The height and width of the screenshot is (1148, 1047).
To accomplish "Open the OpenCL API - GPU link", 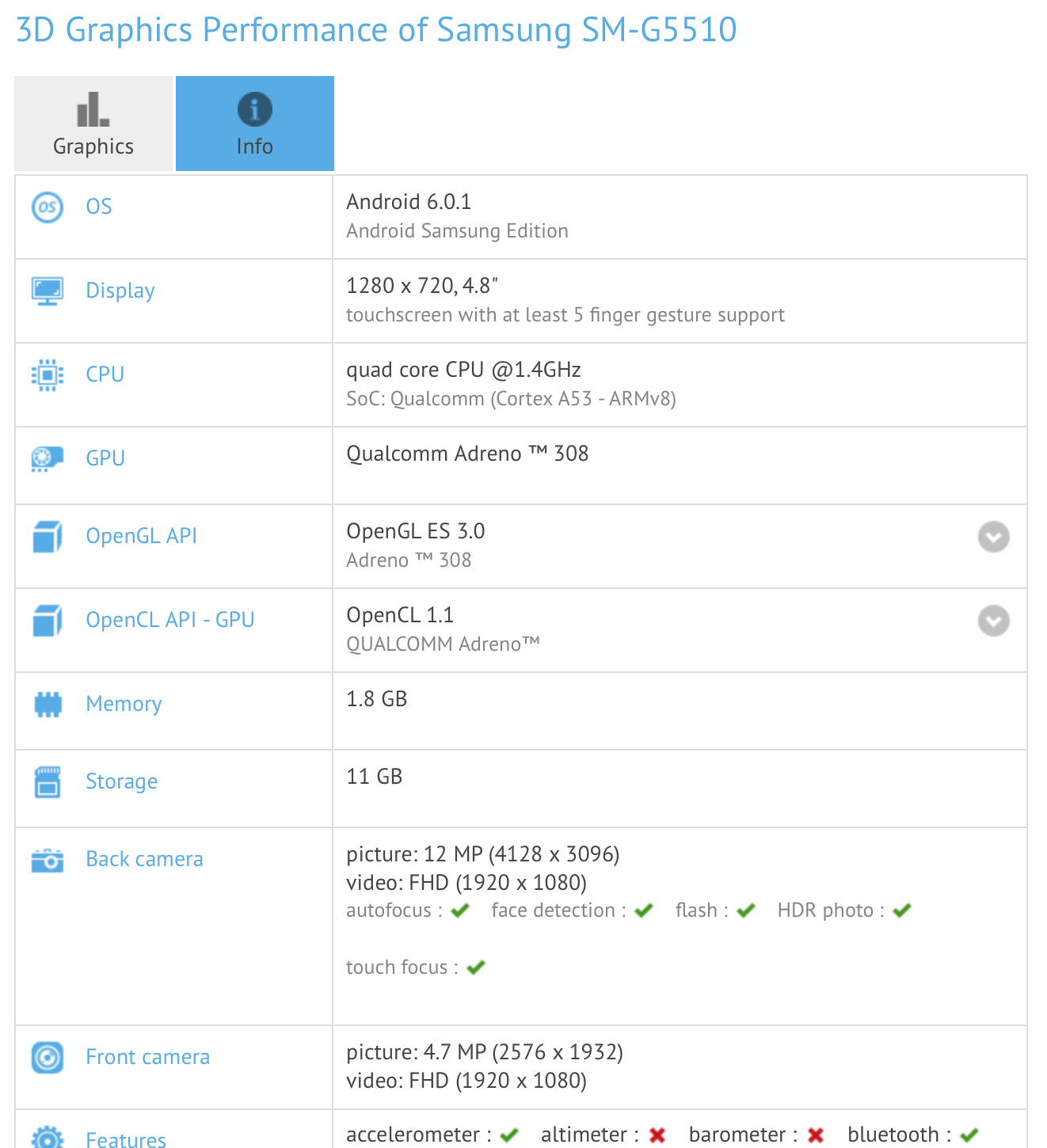I will [170, 620].
